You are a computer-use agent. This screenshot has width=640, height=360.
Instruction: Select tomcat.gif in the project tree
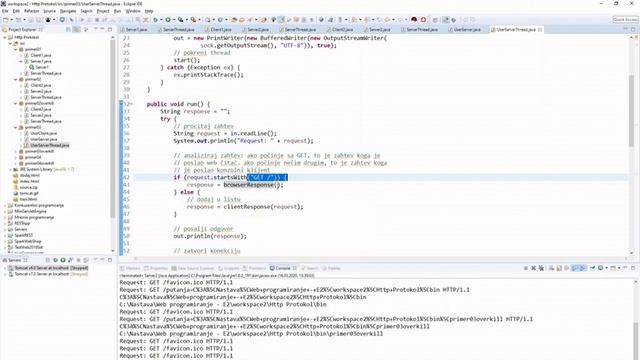click(x=29, y=193)
